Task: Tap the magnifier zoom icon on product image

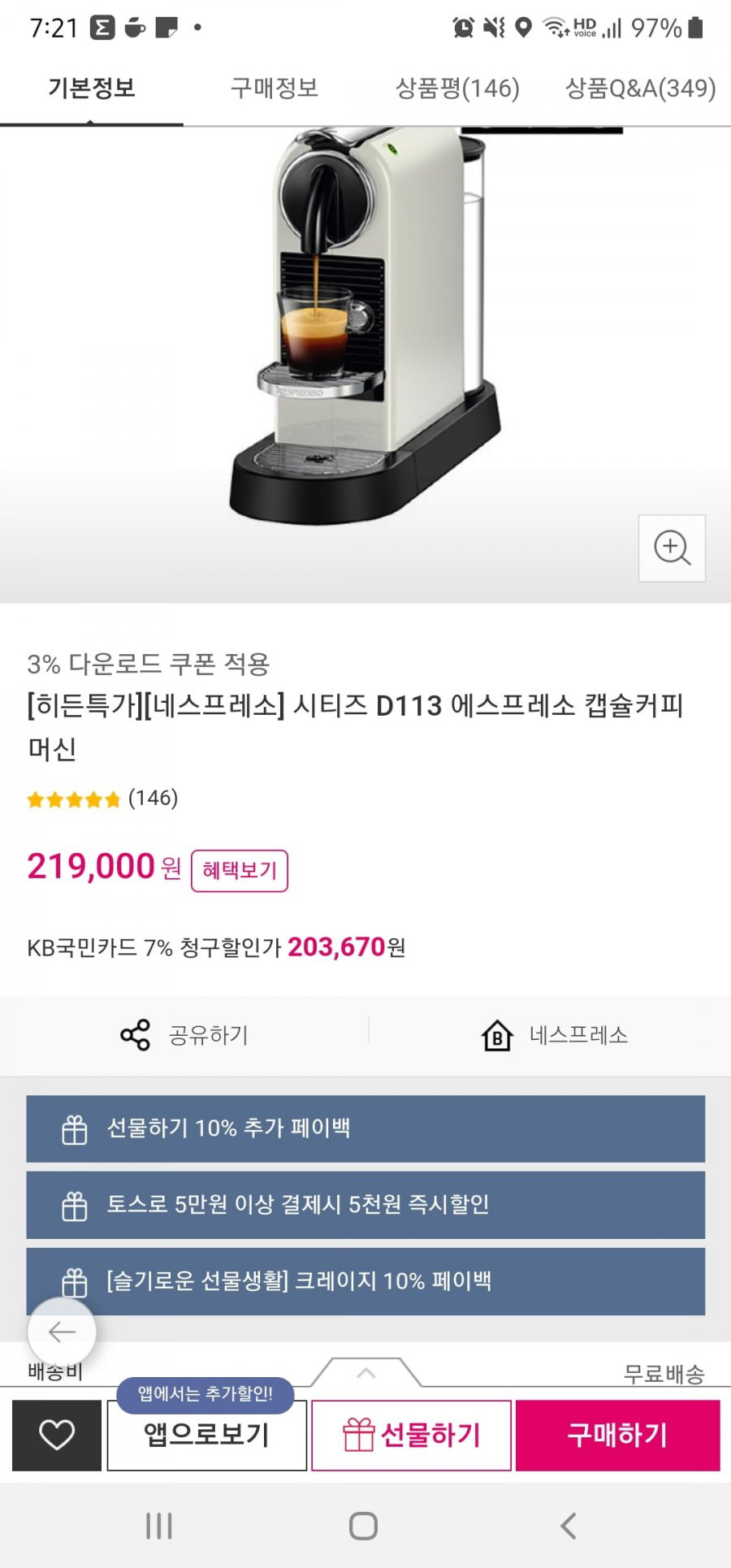Action: coord(672,548)
